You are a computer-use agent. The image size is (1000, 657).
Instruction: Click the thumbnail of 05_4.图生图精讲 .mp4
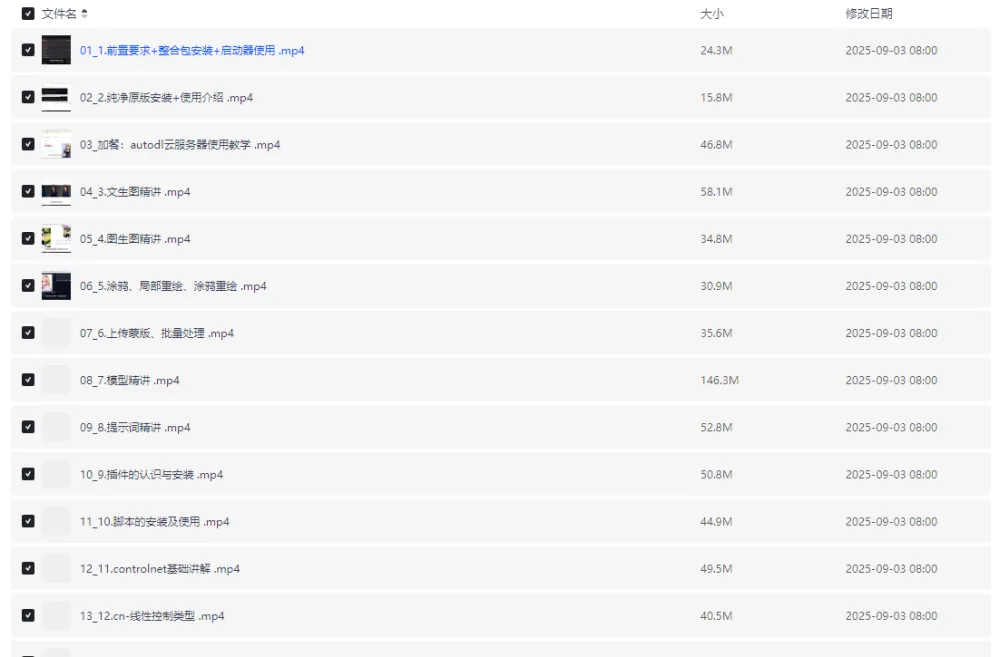coord(56,239)
